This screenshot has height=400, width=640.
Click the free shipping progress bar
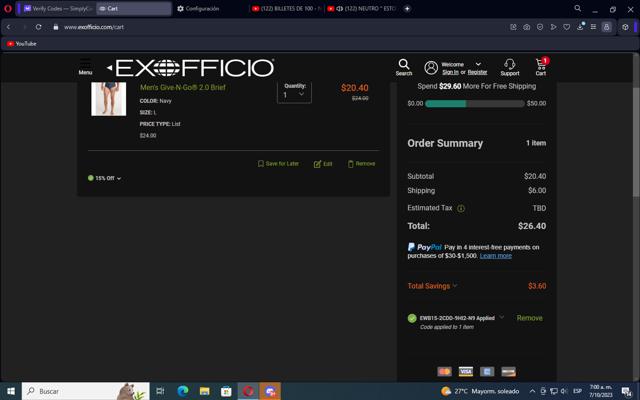475,104
